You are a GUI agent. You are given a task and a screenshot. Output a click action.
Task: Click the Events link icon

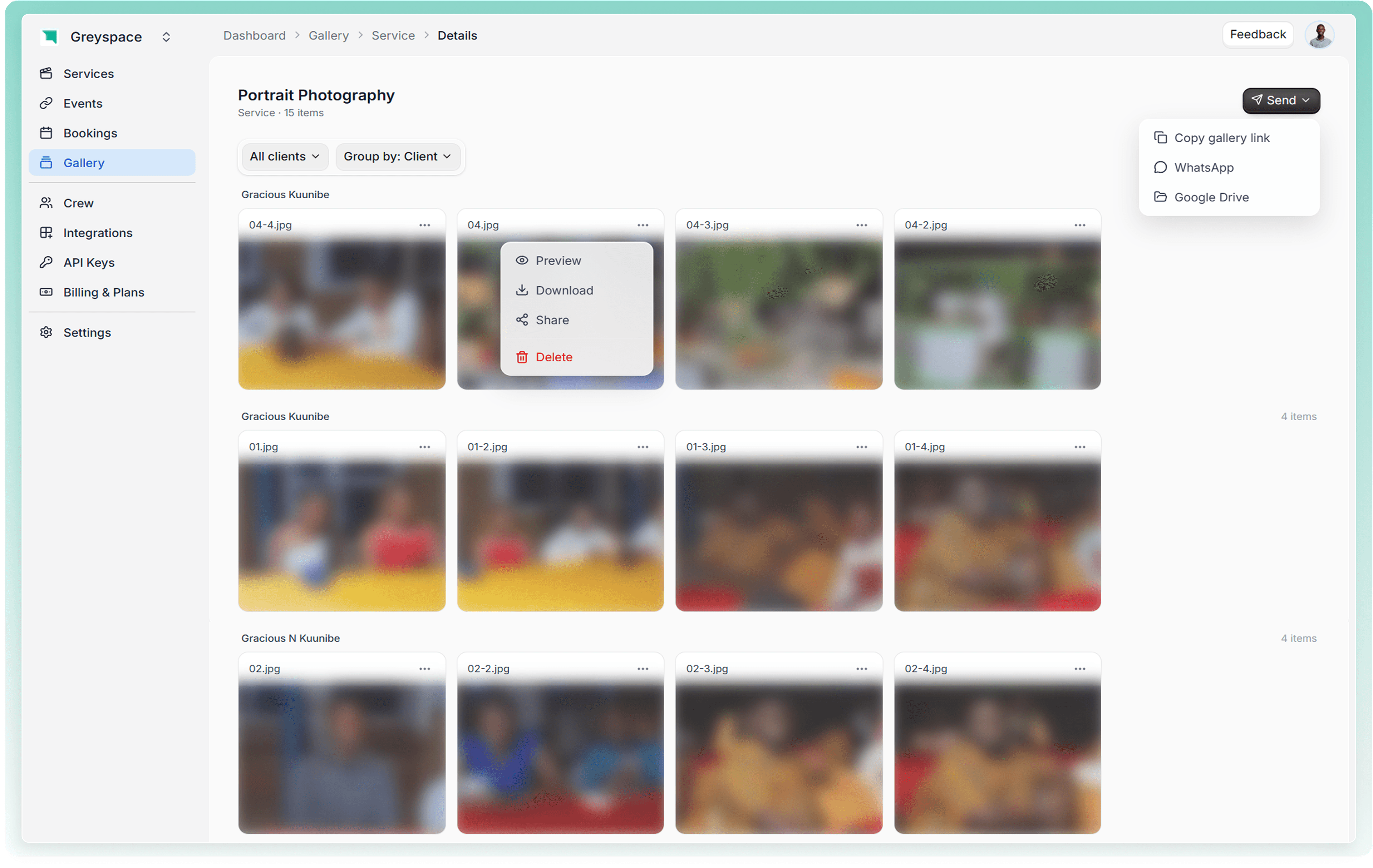click(x=46, y=103)
